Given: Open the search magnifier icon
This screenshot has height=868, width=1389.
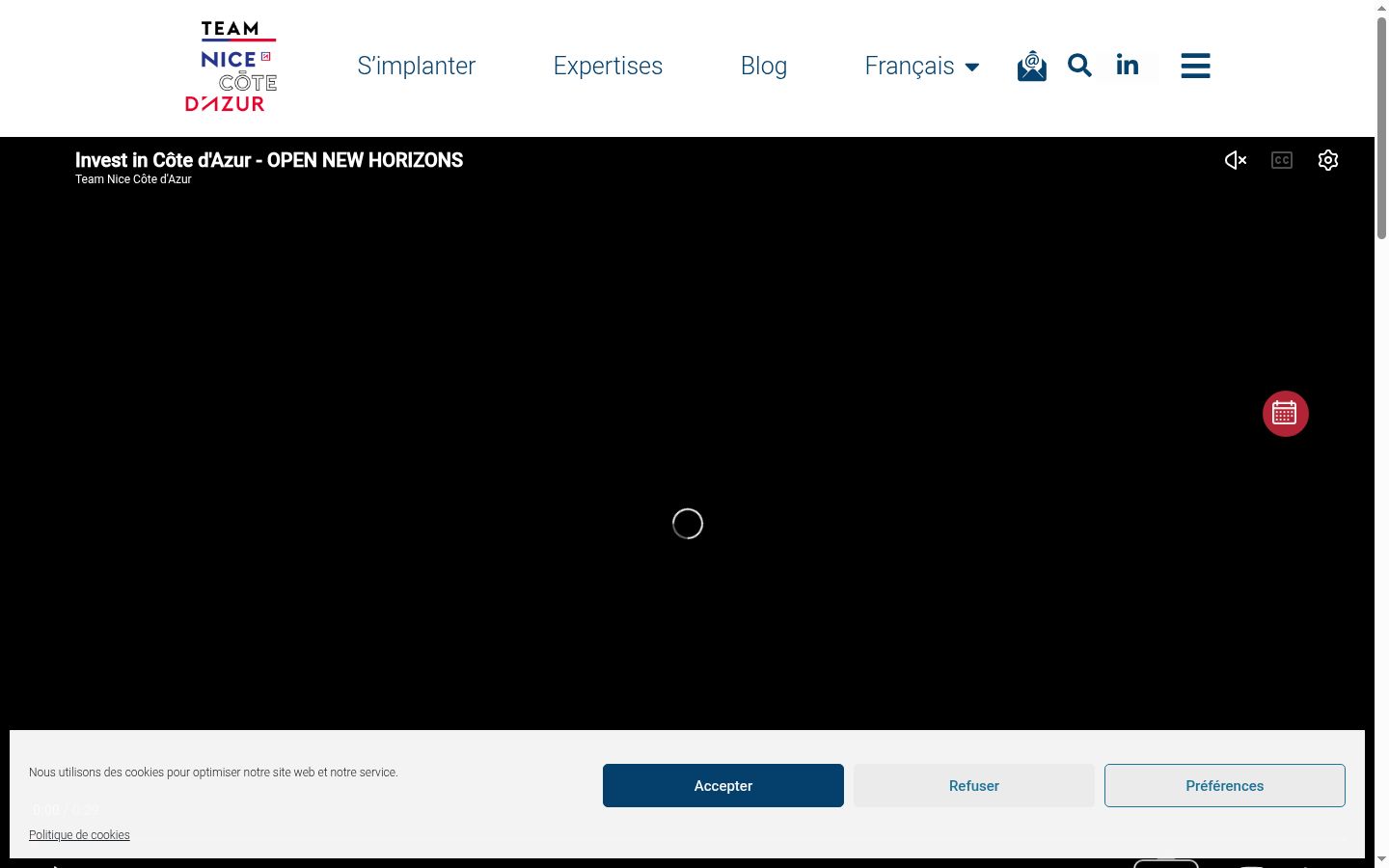Looking at the screenshot, I should point(1079,66).
